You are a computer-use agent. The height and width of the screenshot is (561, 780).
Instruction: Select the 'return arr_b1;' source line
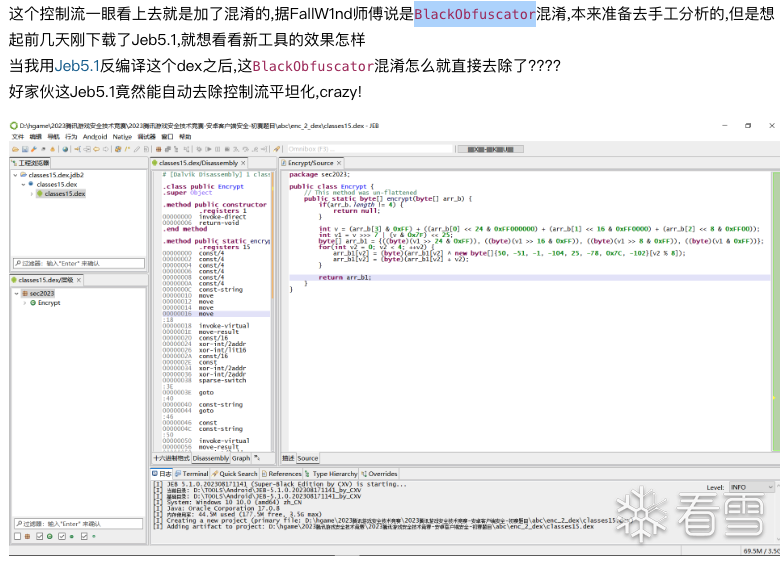[344, 277]
